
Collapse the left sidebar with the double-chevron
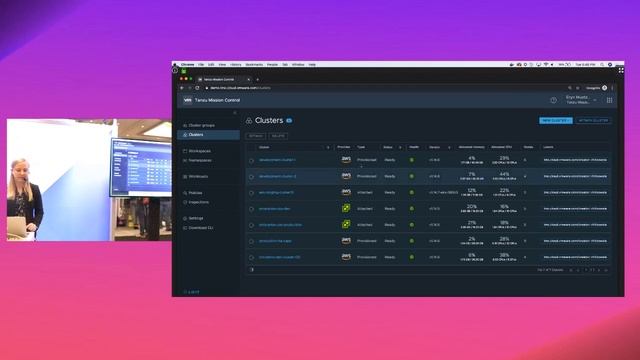(x=235, y=112)
